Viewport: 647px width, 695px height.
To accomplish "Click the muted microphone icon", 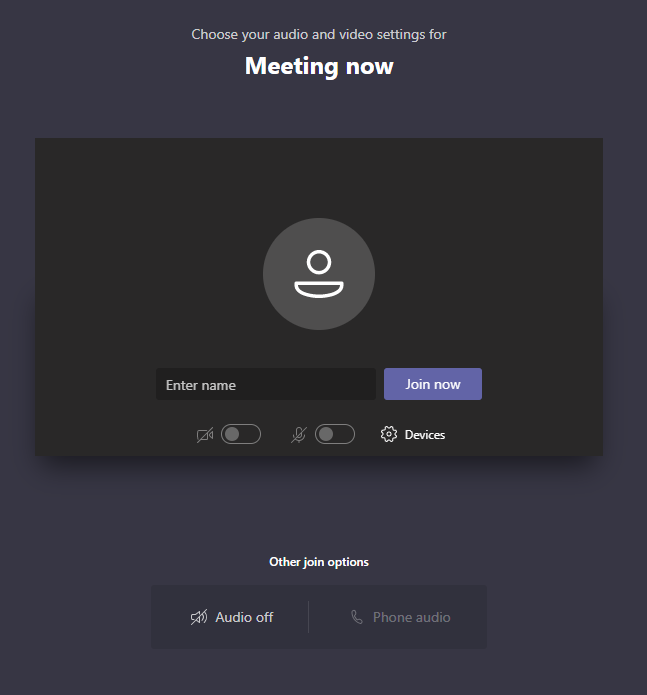I will coord(299,435).
